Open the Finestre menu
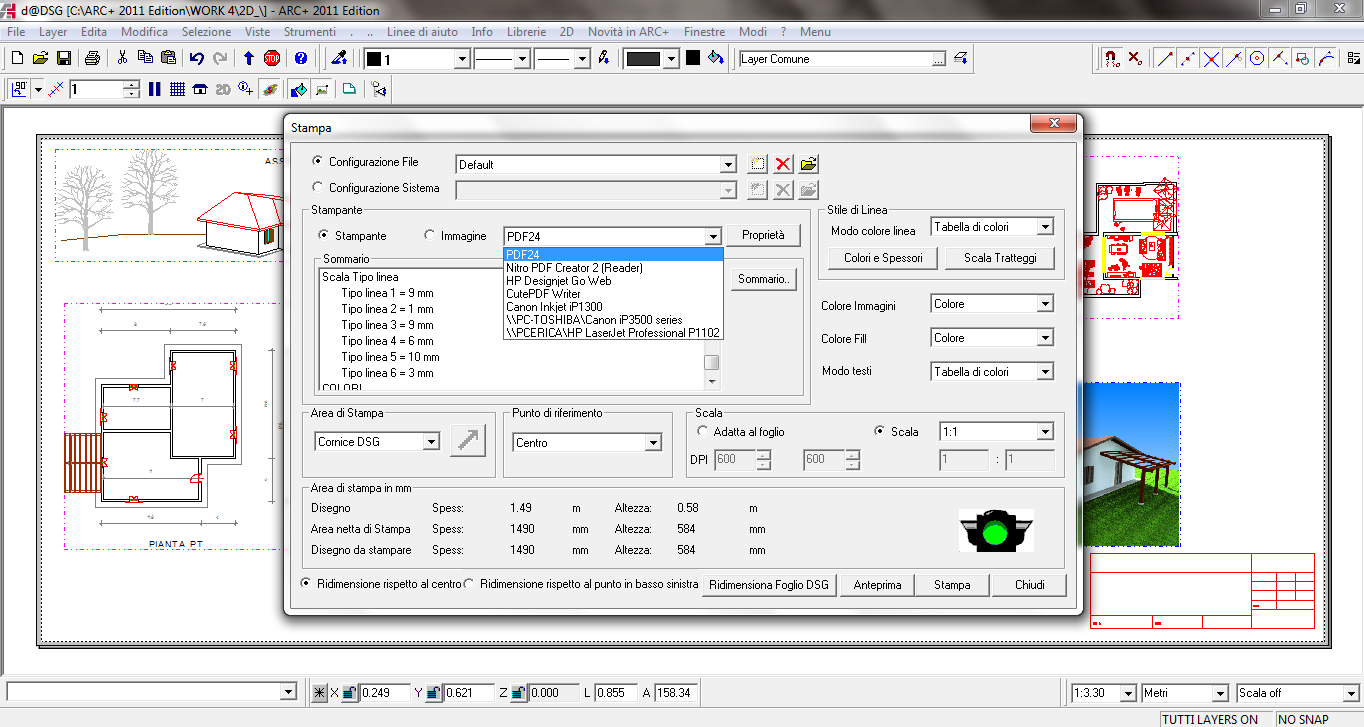 (x=705, y=32)
